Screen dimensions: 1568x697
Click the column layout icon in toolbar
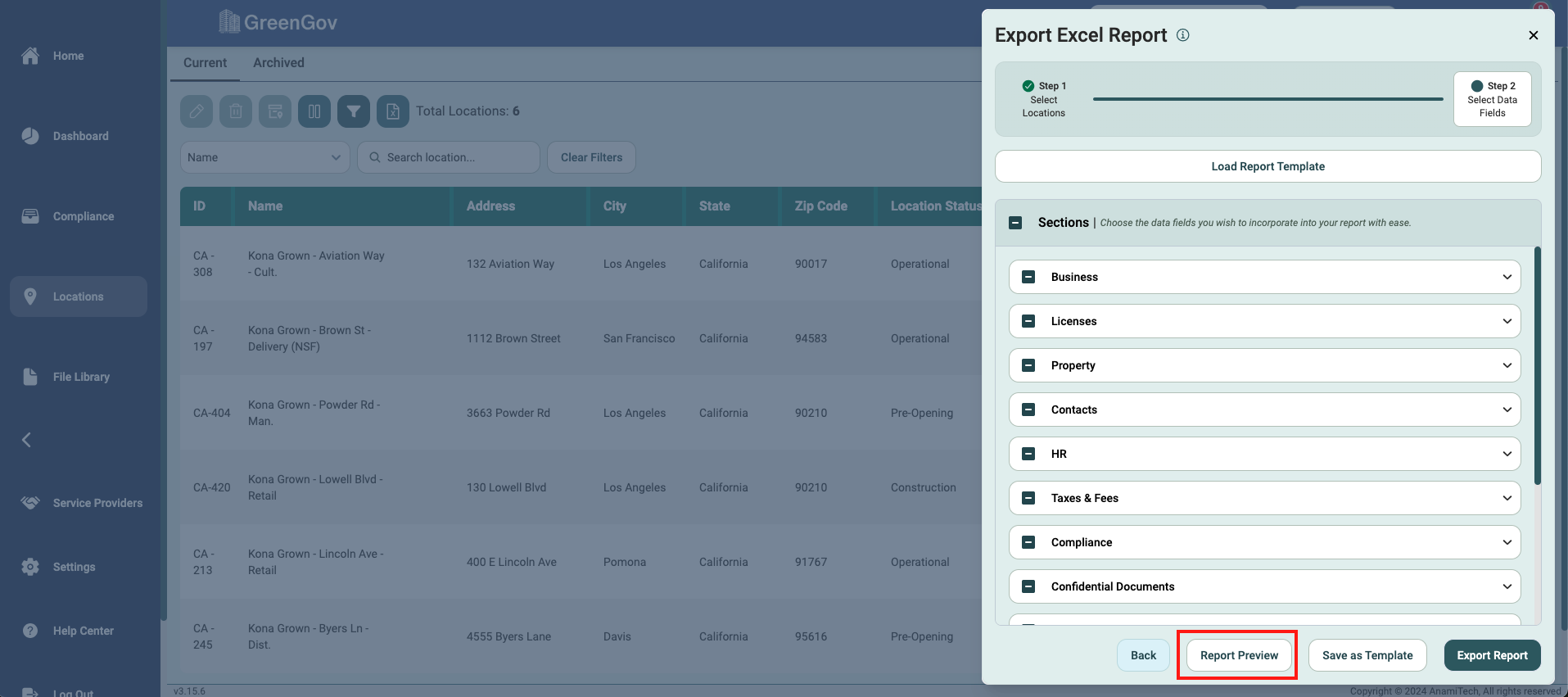[x=314, y=111]
